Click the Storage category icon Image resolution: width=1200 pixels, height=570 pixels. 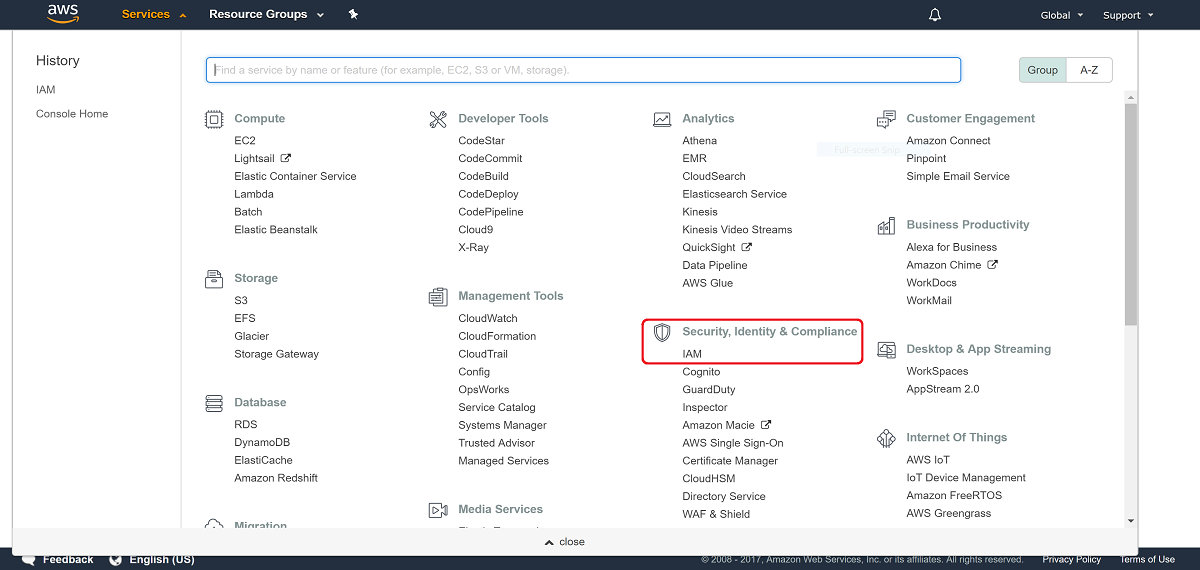214,279
